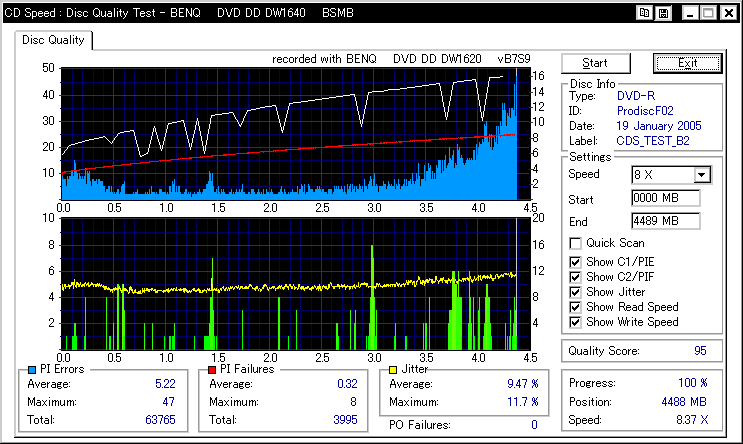Maximize the CD Speed window

708,13
